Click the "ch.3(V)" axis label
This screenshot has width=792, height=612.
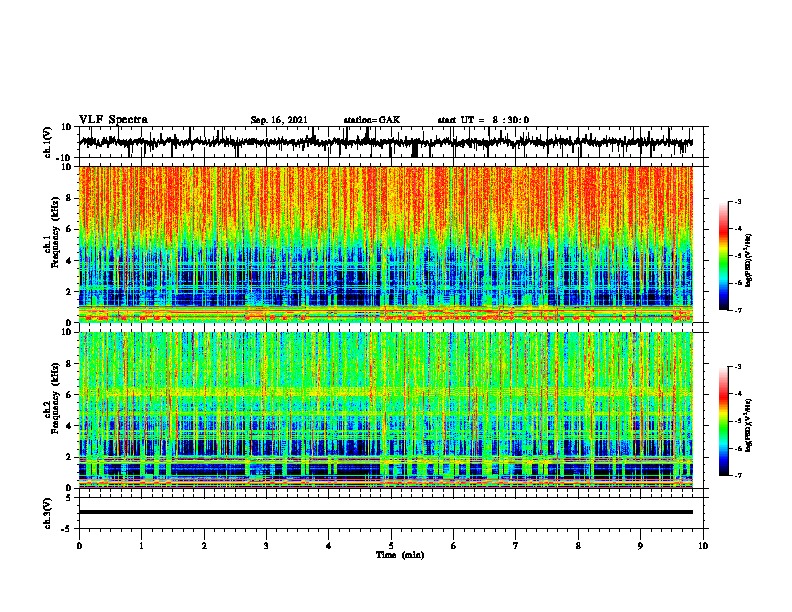pos(47,513)
